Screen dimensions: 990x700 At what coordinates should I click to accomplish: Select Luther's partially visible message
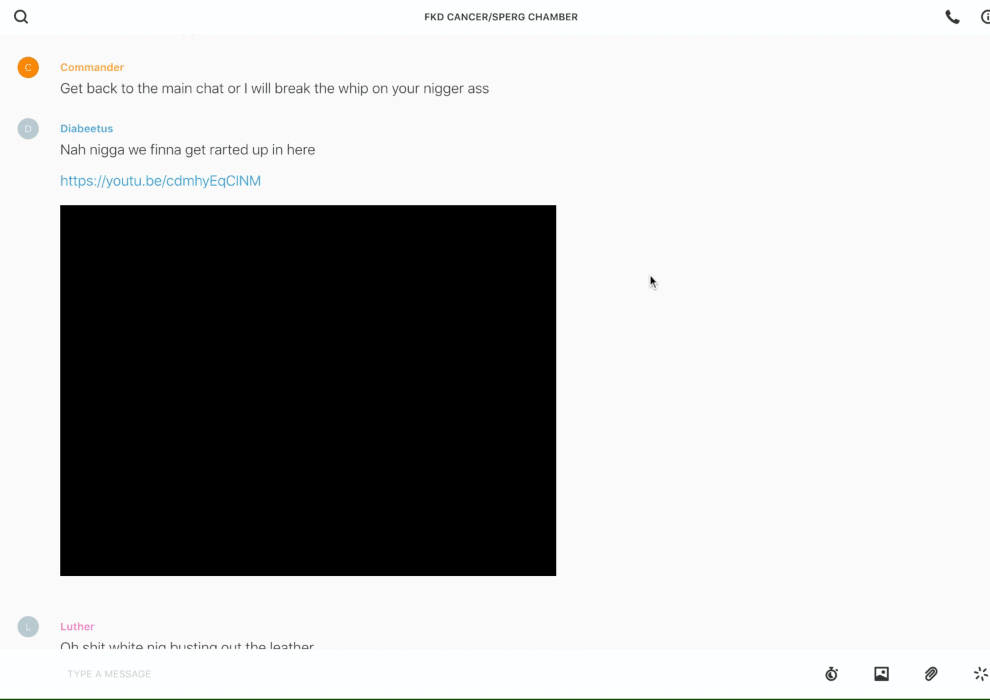(187, 645)
